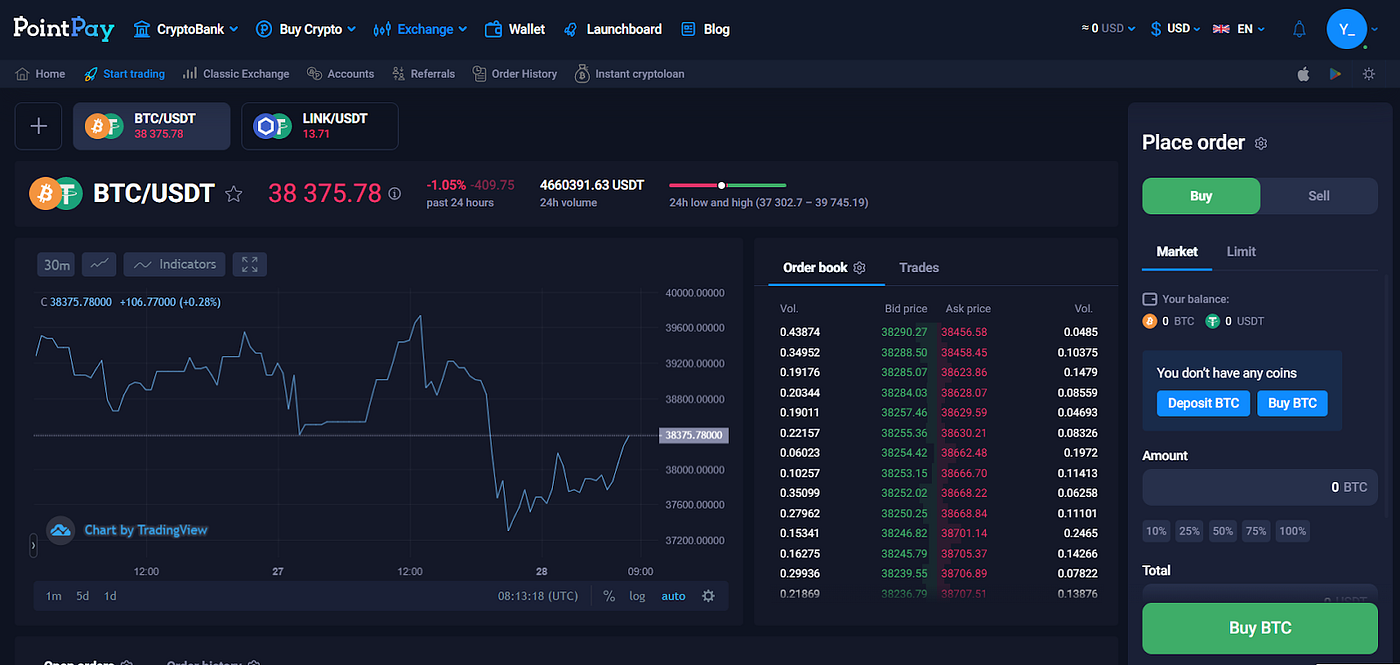Open Accounts page
Image resolution: width=1400 pixels, height=665 pixels.
pos(341,74)
